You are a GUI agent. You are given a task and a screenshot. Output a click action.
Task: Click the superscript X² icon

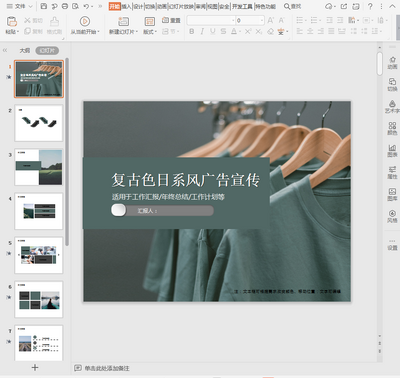point(248,31)
